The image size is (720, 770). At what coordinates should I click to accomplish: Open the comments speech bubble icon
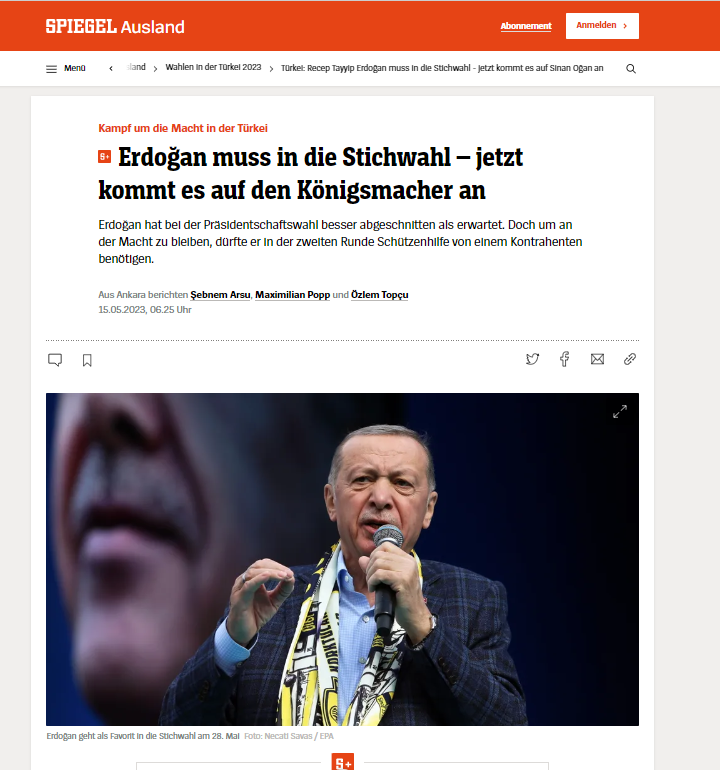(55, 360)
